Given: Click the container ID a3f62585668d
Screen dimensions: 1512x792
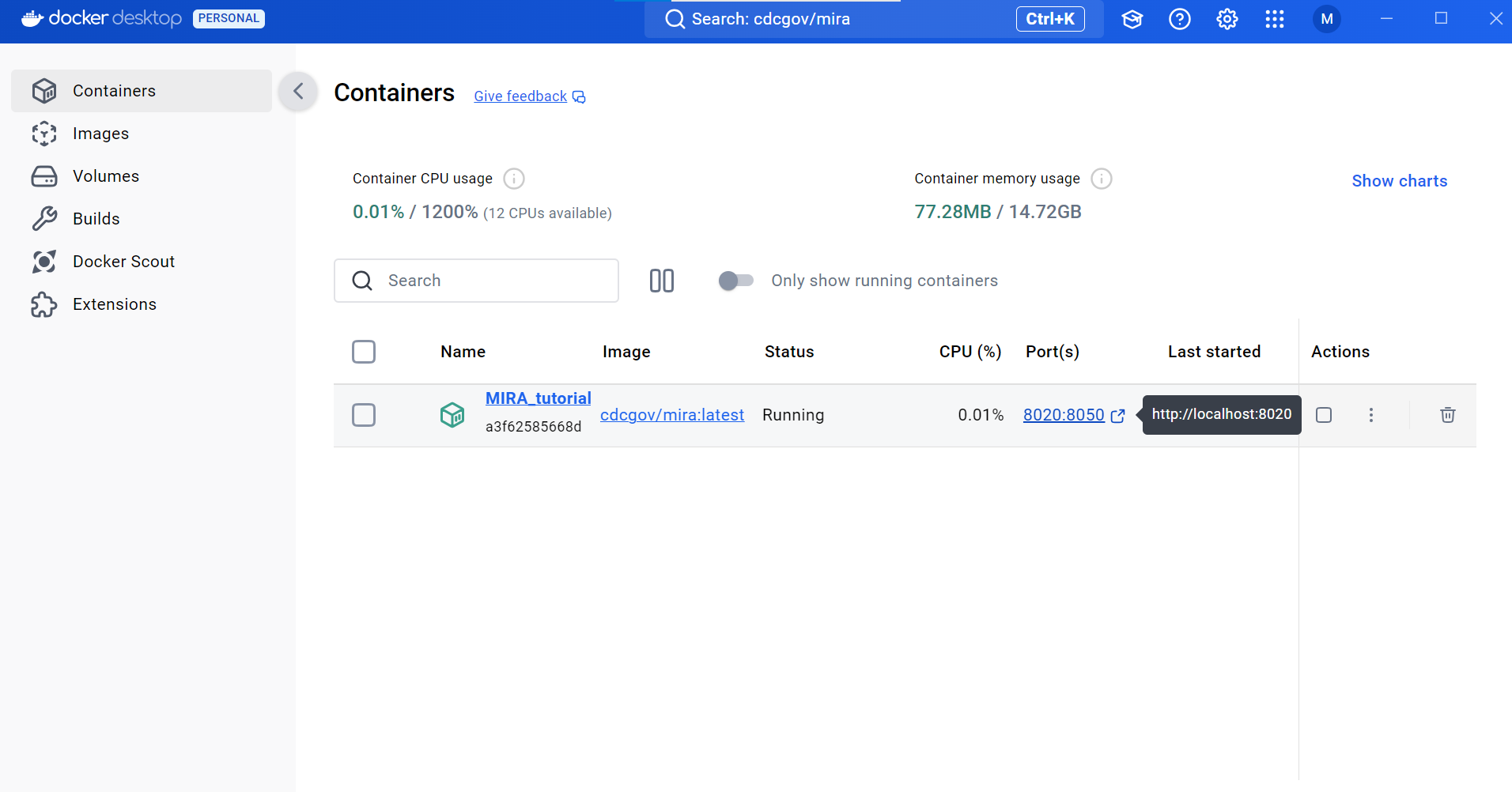Looking at the screenshot, I should (x=533, y=427).
